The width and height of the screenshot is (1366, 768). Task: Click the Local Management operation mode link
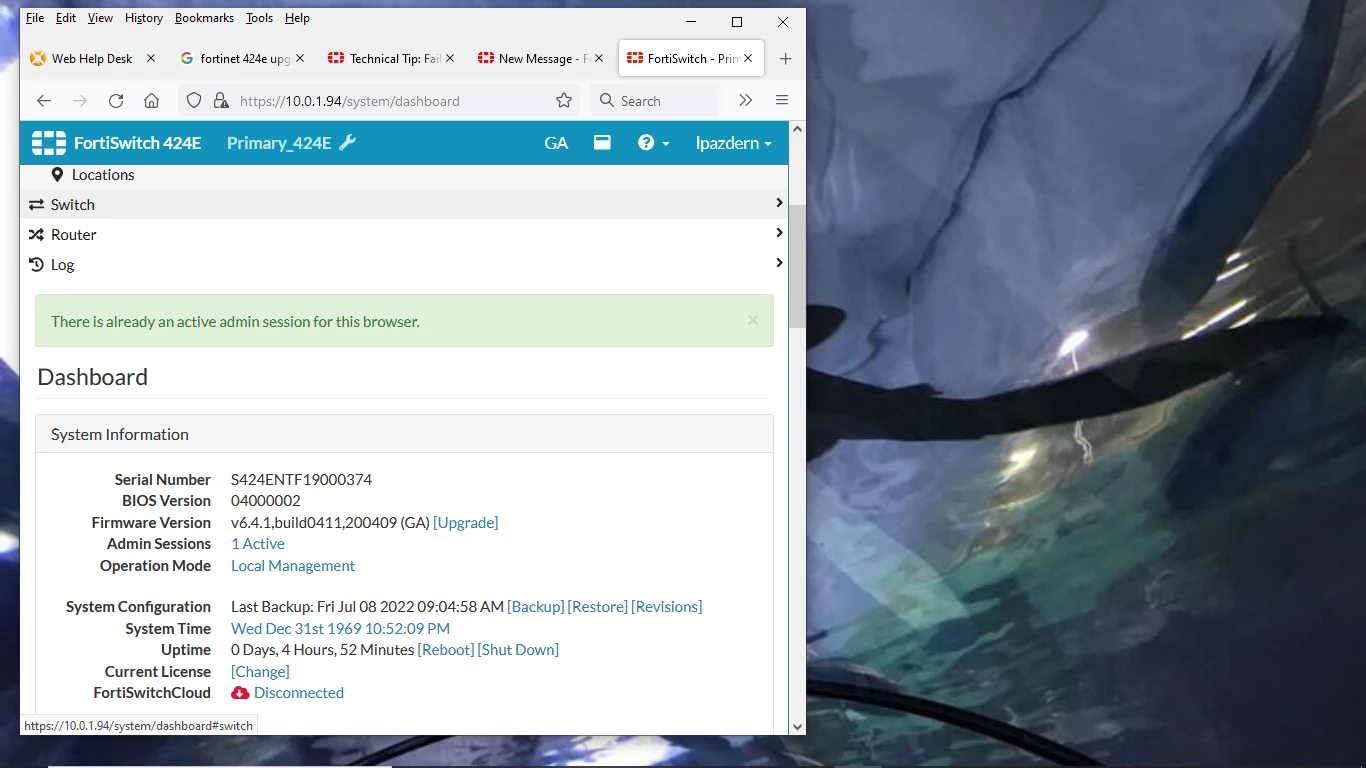(293, 566)
